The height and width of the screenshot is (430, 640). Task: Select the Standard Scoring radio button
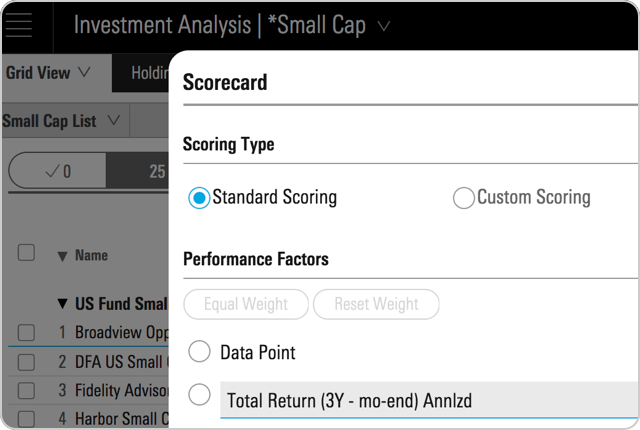coord(199,198)
